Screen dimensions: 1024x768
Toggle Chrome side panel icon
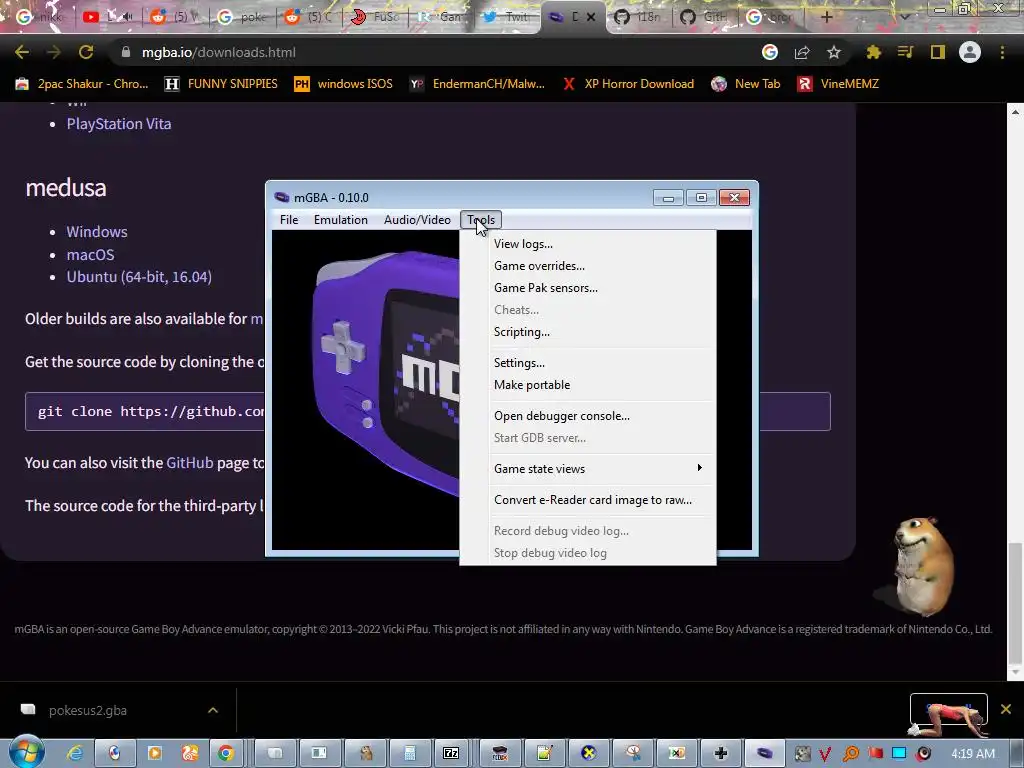(x=938, y=52)
